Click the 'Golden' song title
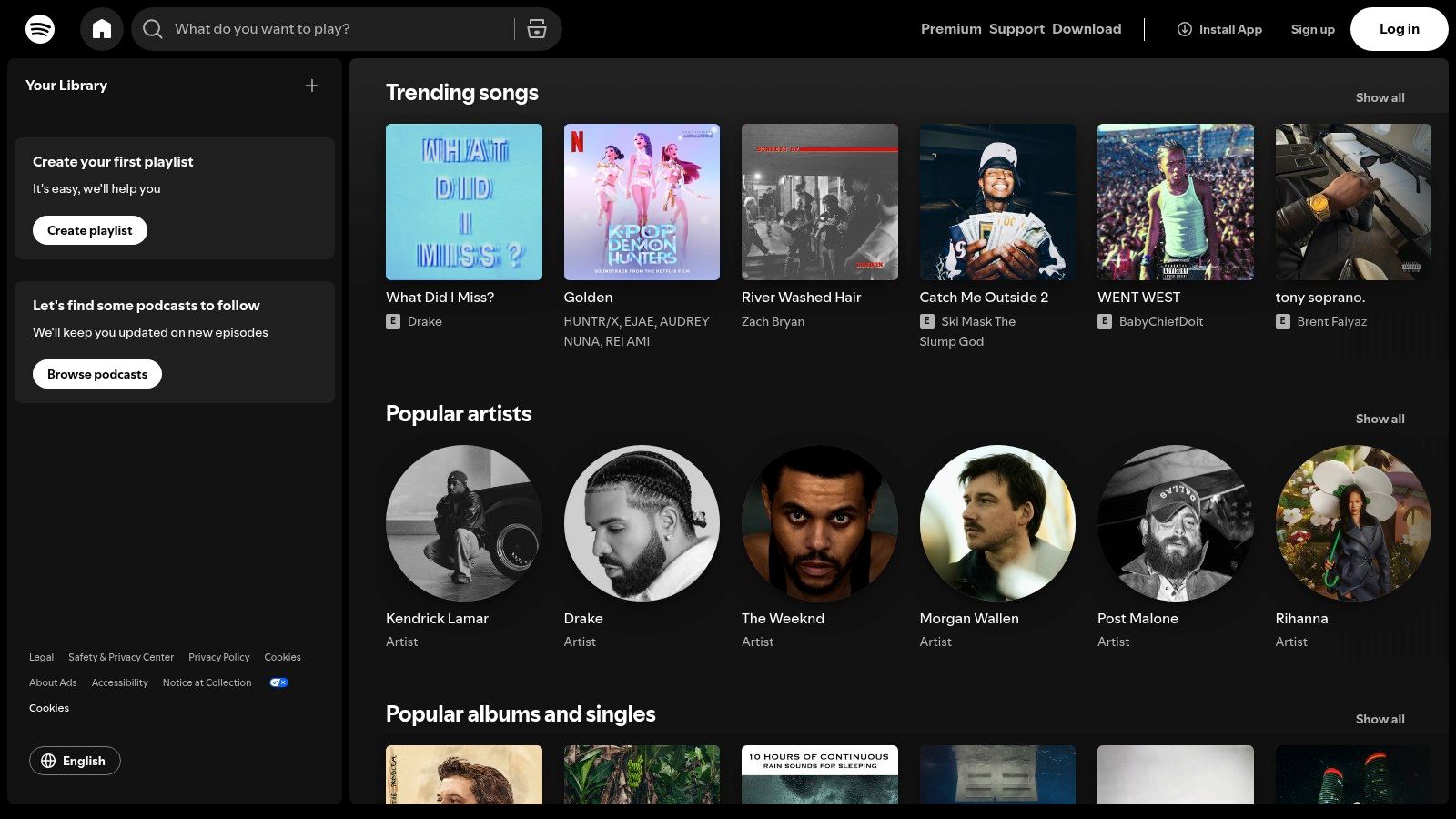Image resolution: width=1456 pixels, height=819 pixels. [x=588, y=298]
